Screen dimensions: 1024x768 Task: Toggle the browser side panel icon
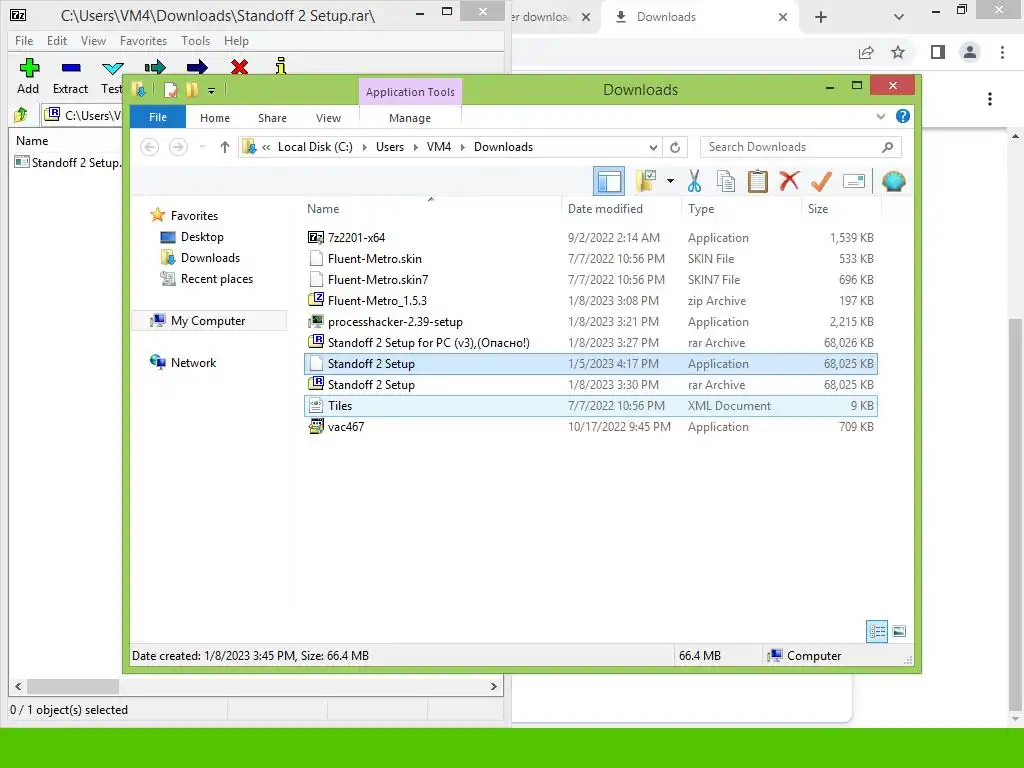coord(938,52)
